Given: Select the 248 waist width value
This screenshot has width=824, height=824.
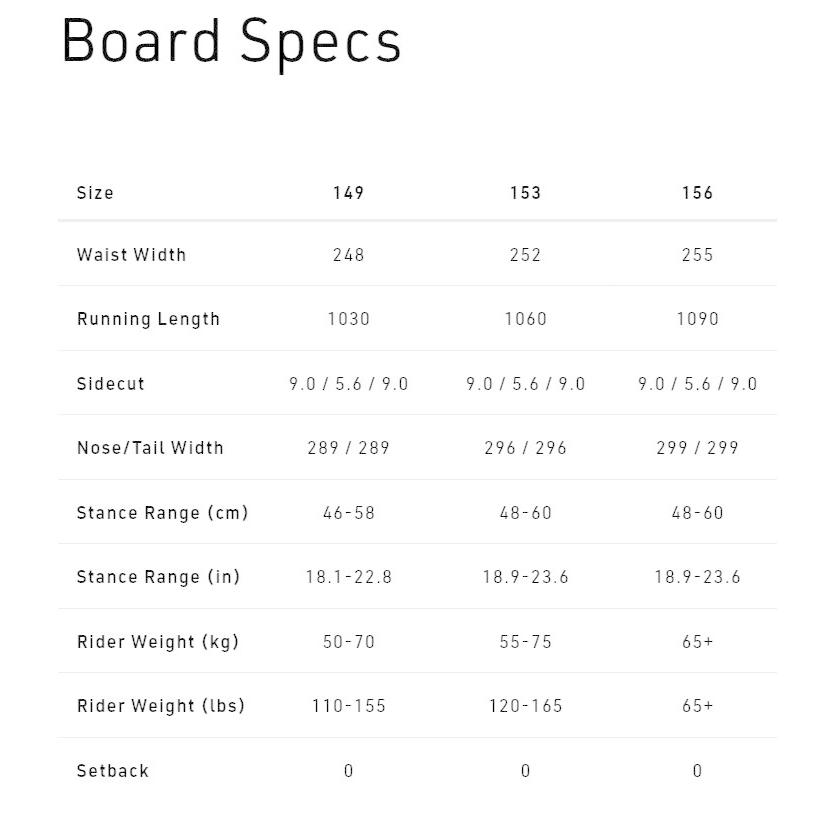Looking at the screenshot, I should tap(348, 255).
